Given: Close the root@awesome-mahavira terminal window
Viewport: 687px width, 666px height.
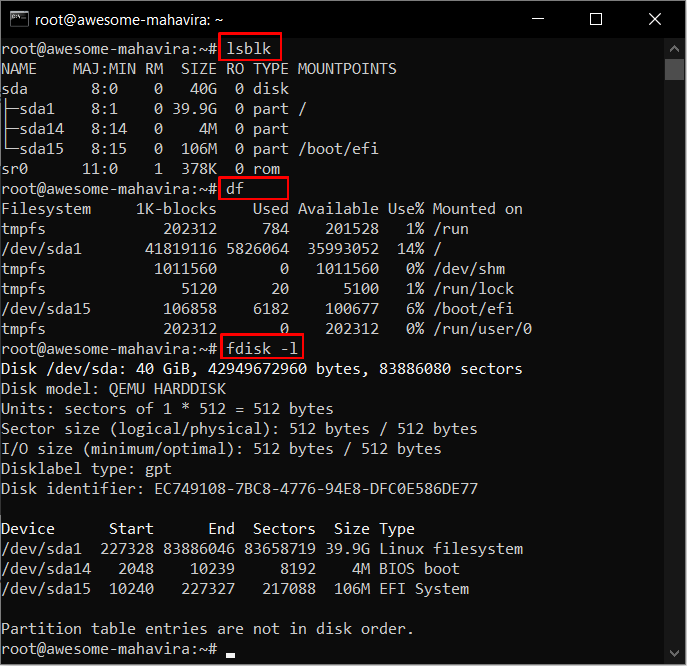Looking at the screenshot, I should coord(655,19).
